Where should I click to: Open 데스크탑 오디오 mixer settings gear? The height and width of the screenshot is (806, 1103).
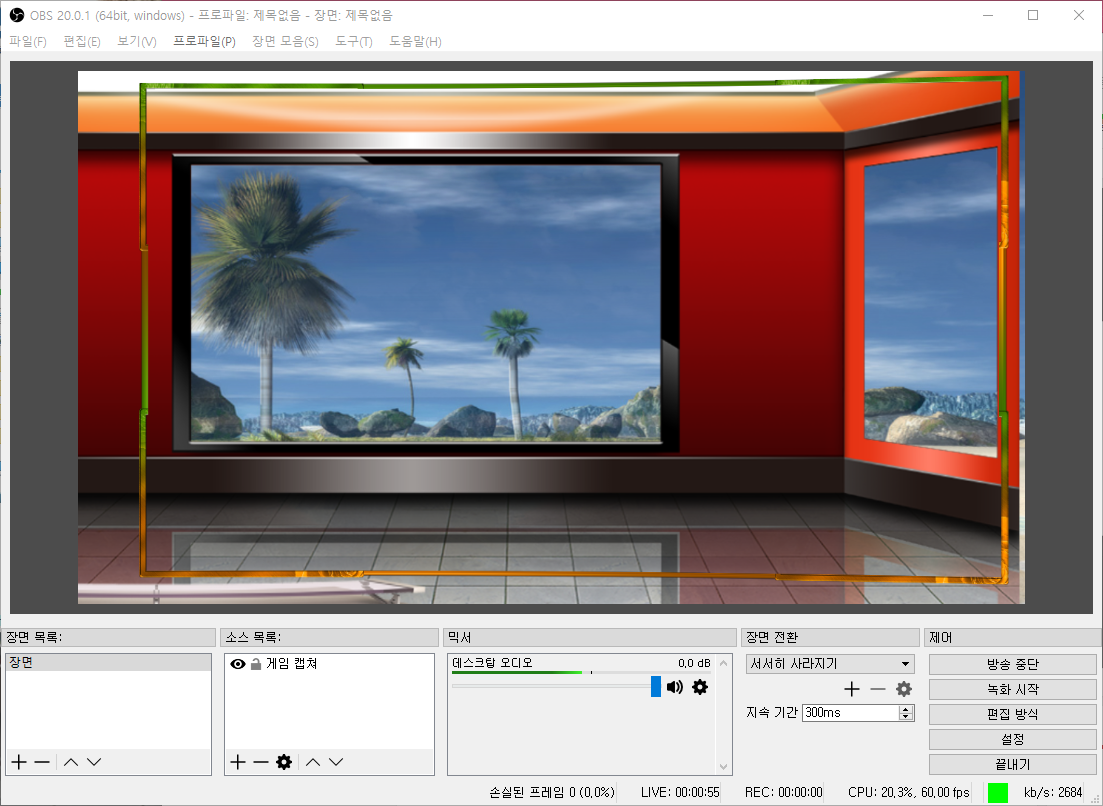pyautogui.click(x=700, y=687)
